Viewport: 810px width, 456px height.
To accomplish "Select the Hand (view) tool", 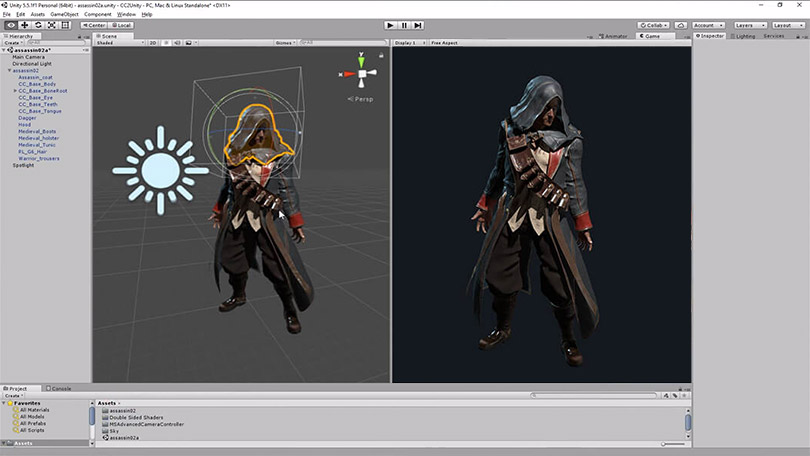I will tap(11, 25).
